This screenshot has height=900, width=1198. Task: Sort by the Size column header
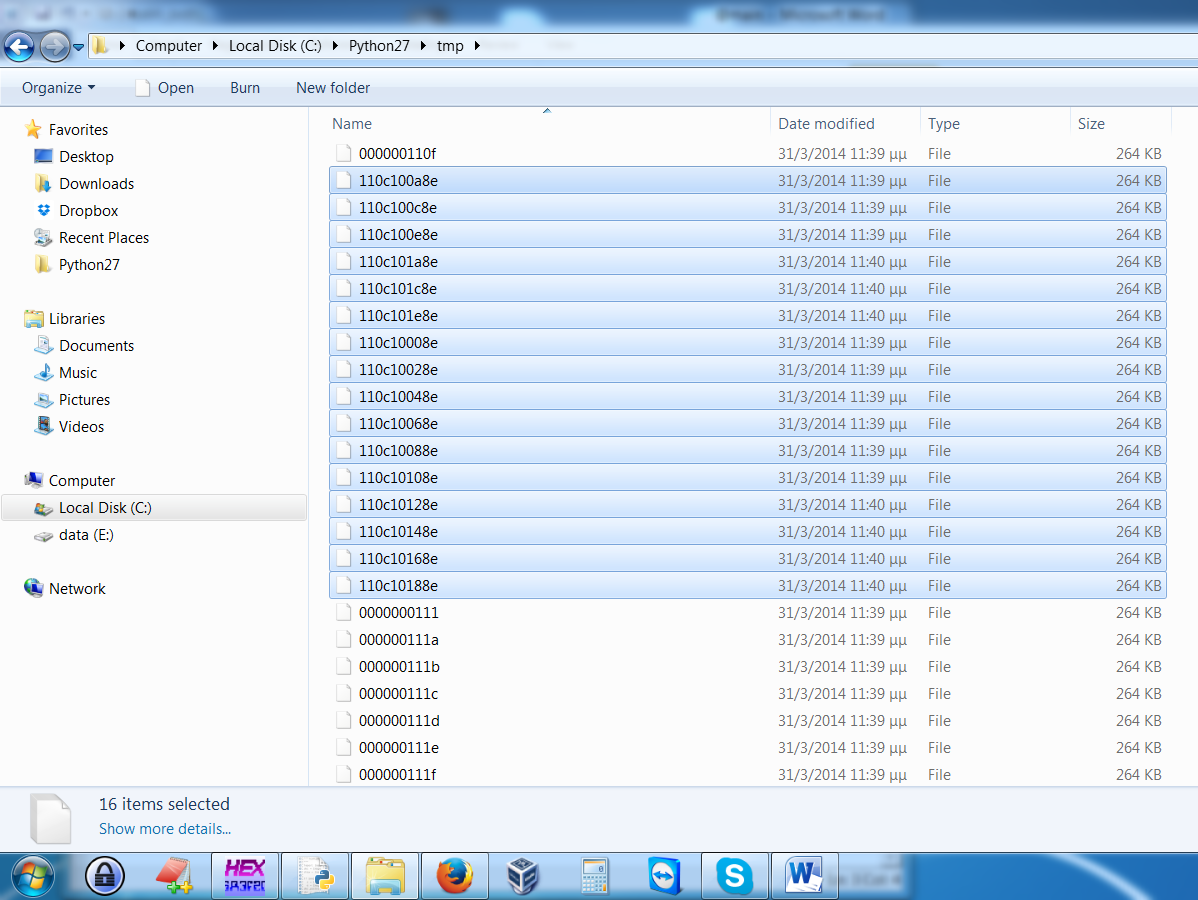click(x=1121, y=124)
